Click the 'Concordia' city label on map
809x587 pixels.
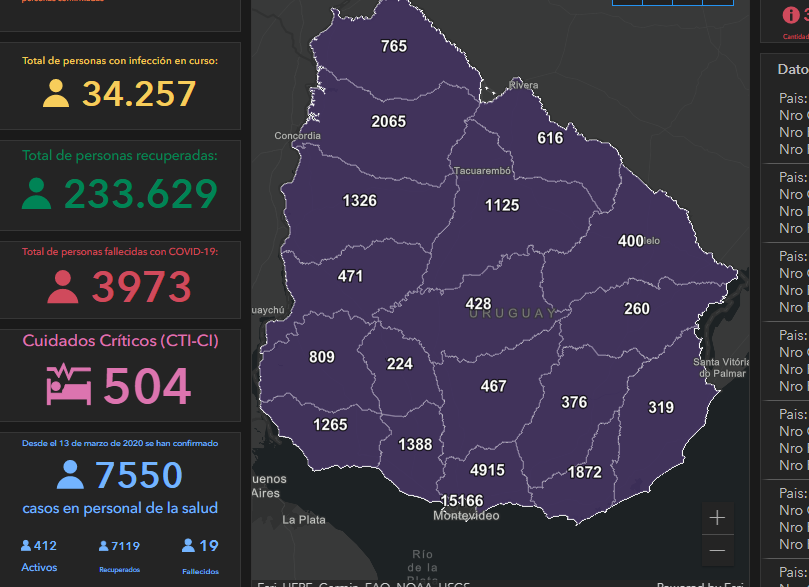297,136
